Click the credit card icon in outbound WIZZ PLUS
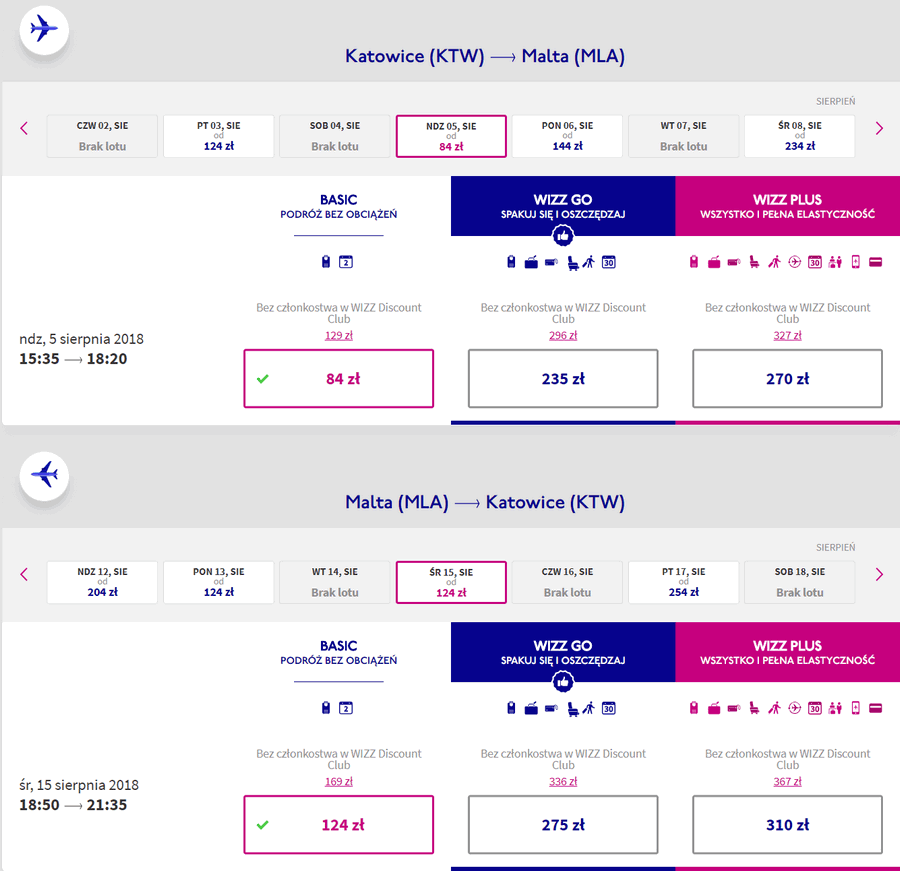 pyautogui.click(x=875, y=262)
